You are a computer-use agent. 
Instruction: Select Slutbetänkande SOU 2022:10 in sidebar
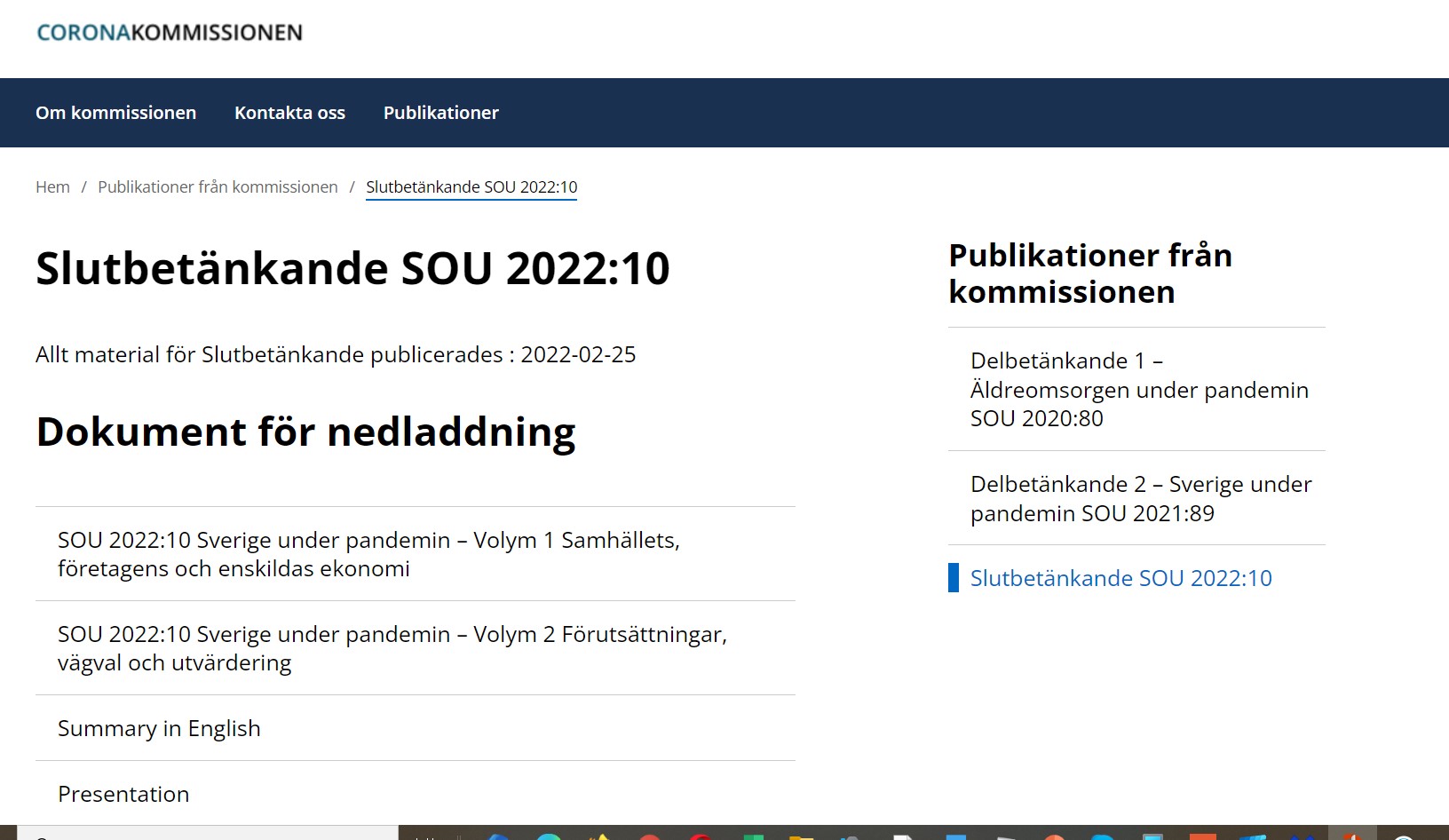[1120, 578]
